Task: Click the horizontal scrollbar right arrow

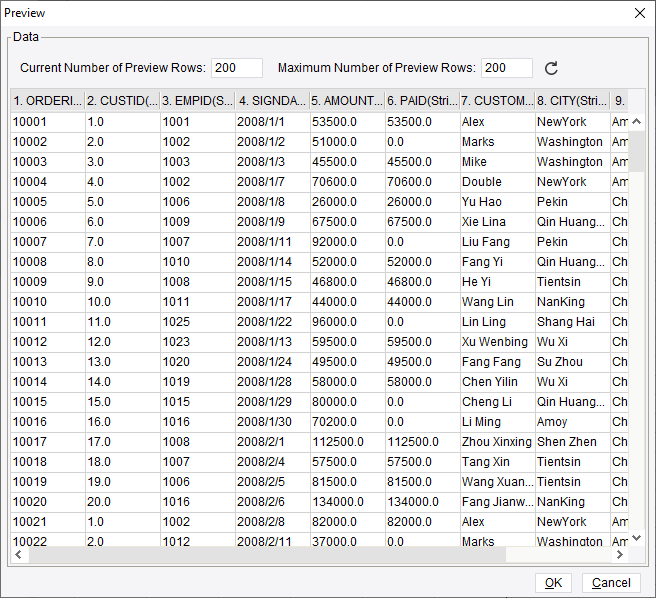Action: [x=620, y=555]
